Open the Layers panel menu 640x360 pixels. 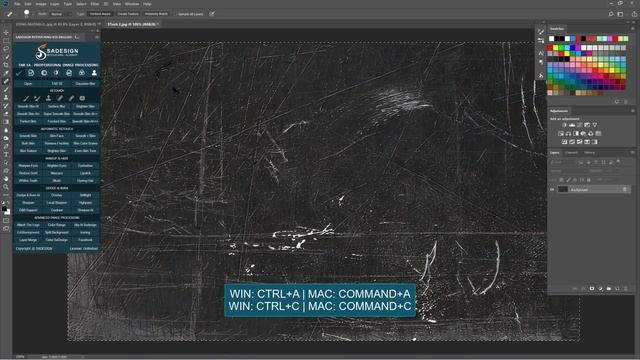point(633,153)
